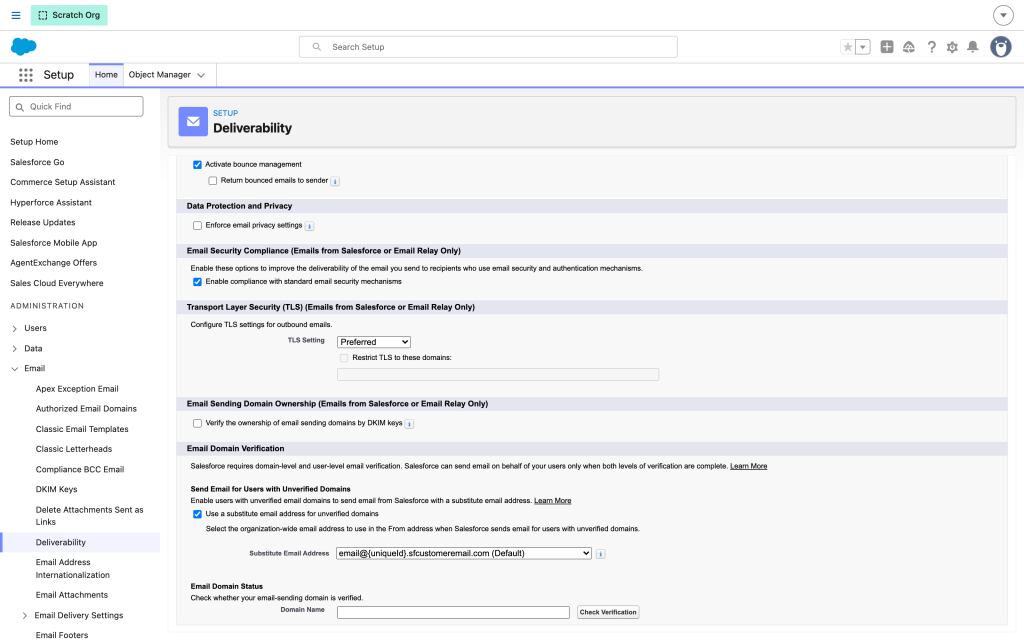The height and width of the screenshot is (640, 1024).
Task: Open Hyperforce Assistant
Action: click(x=51, y=202)
